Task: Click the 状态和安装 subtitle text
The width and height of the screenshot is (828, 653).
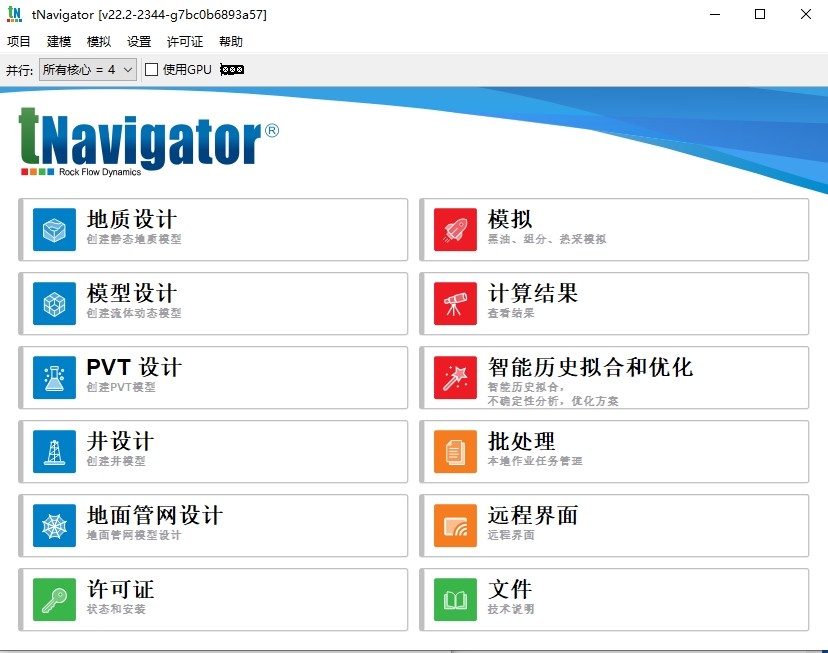Action: [116, 609]
